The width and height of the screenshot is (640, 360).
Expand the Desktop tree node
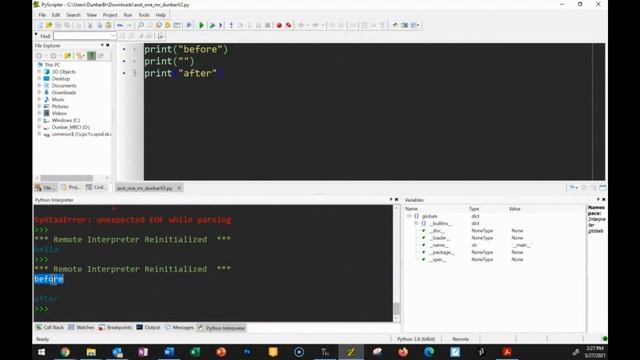tap(39, 79)
